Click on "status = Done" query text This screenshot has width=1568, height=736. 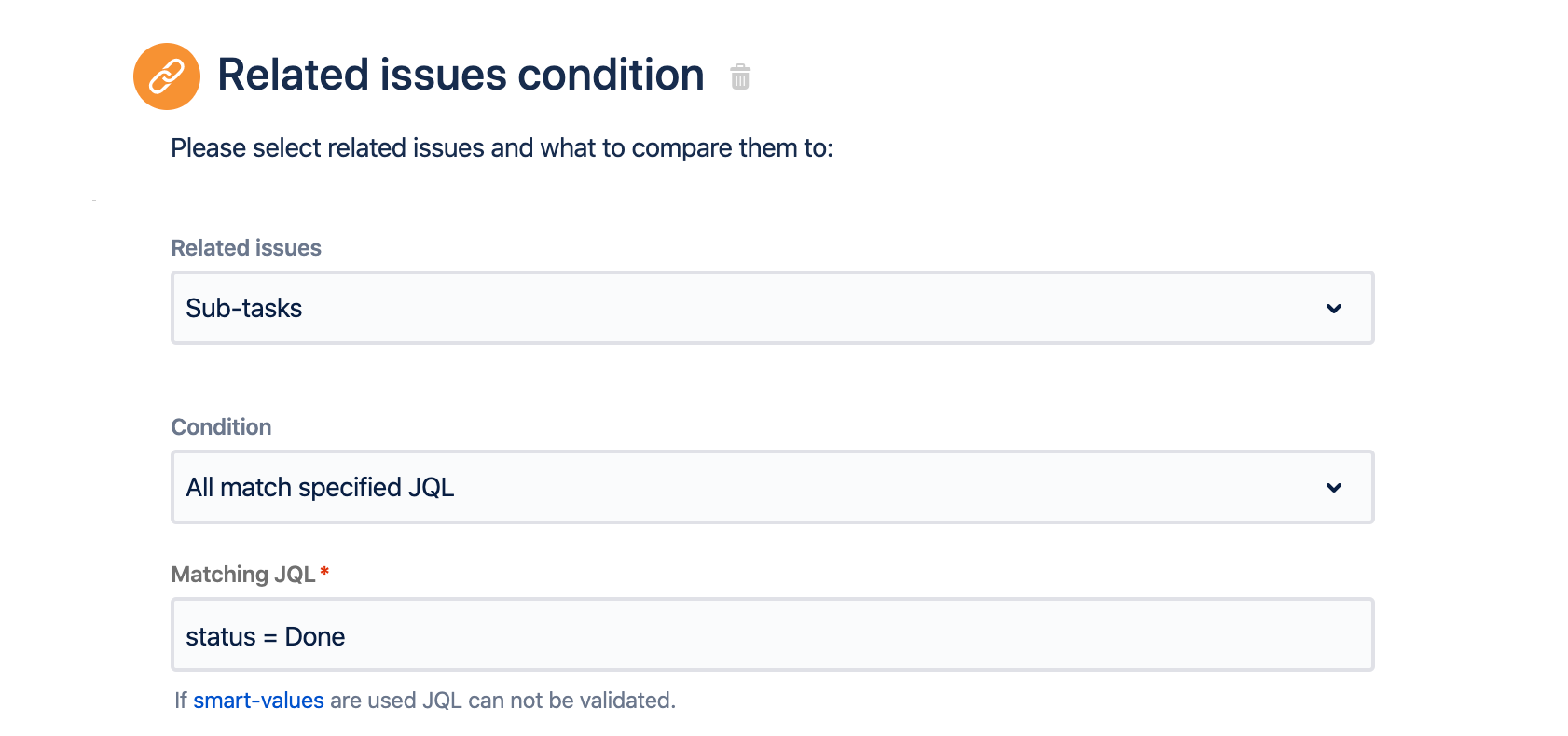(265, 637)
